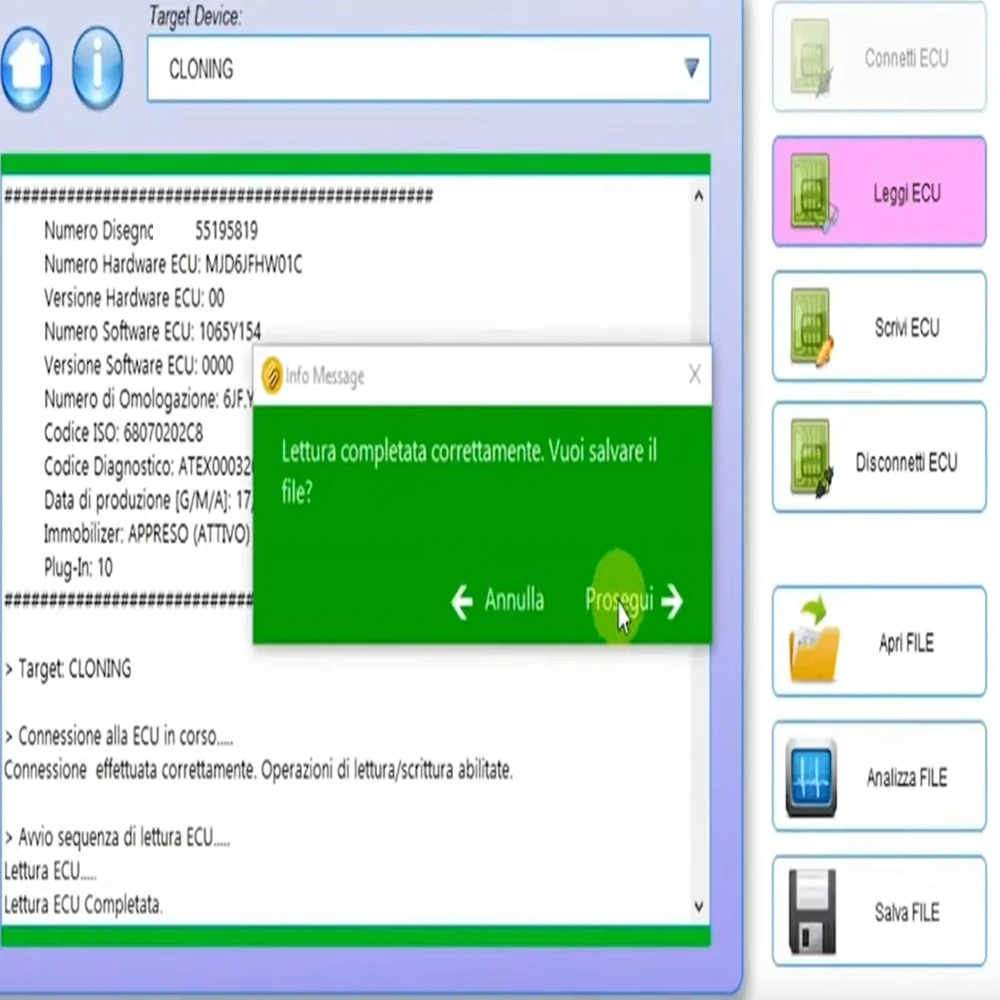Click Annulla in the Info Message

[x=514, y=599]
